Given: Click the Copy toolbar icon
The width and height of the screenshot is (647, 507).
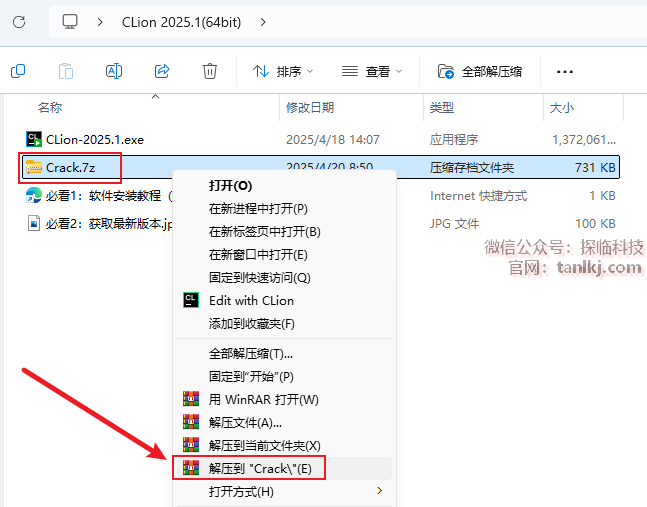Looking at the screenshot, I should 18,71.
